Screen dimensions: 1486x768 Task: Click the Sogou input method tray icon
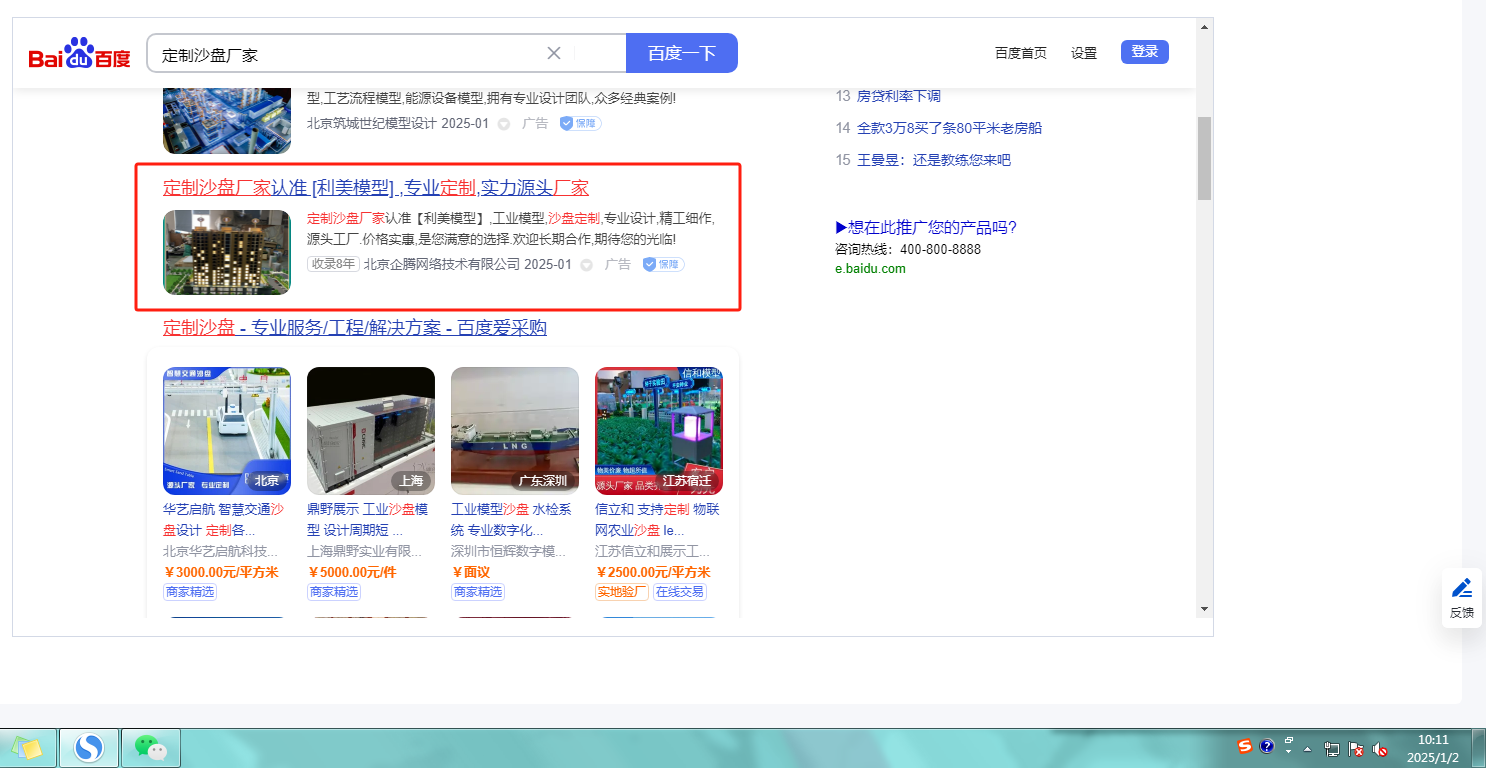(x=1245, y=746)
